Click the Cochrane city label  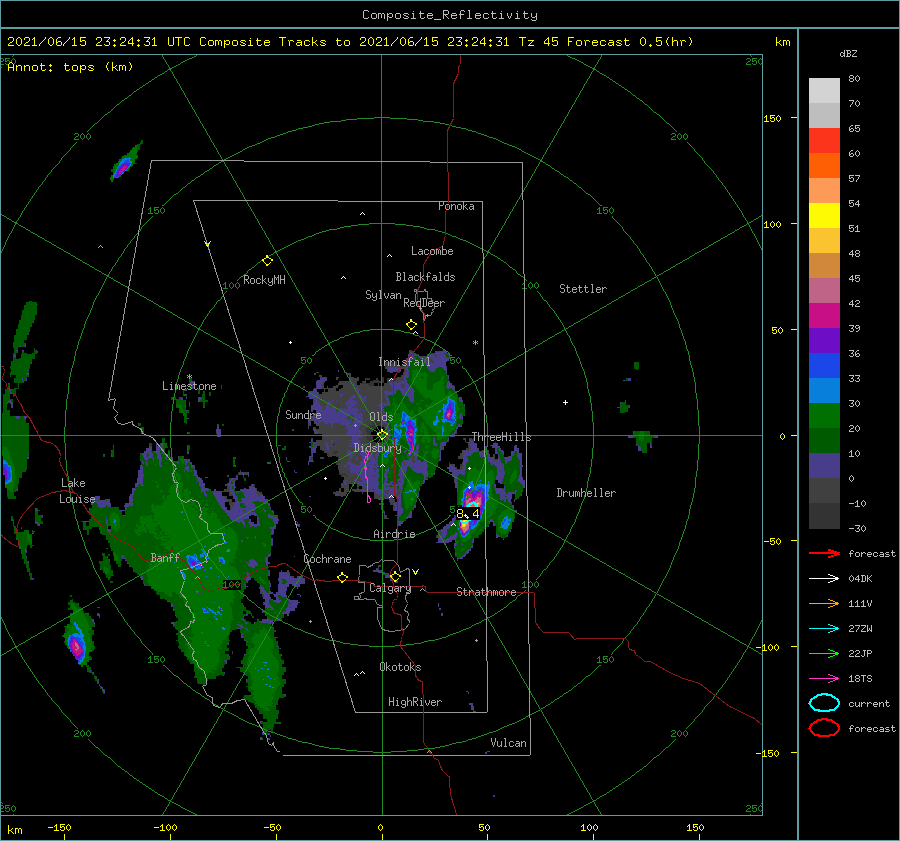click(x=327, y=559)
